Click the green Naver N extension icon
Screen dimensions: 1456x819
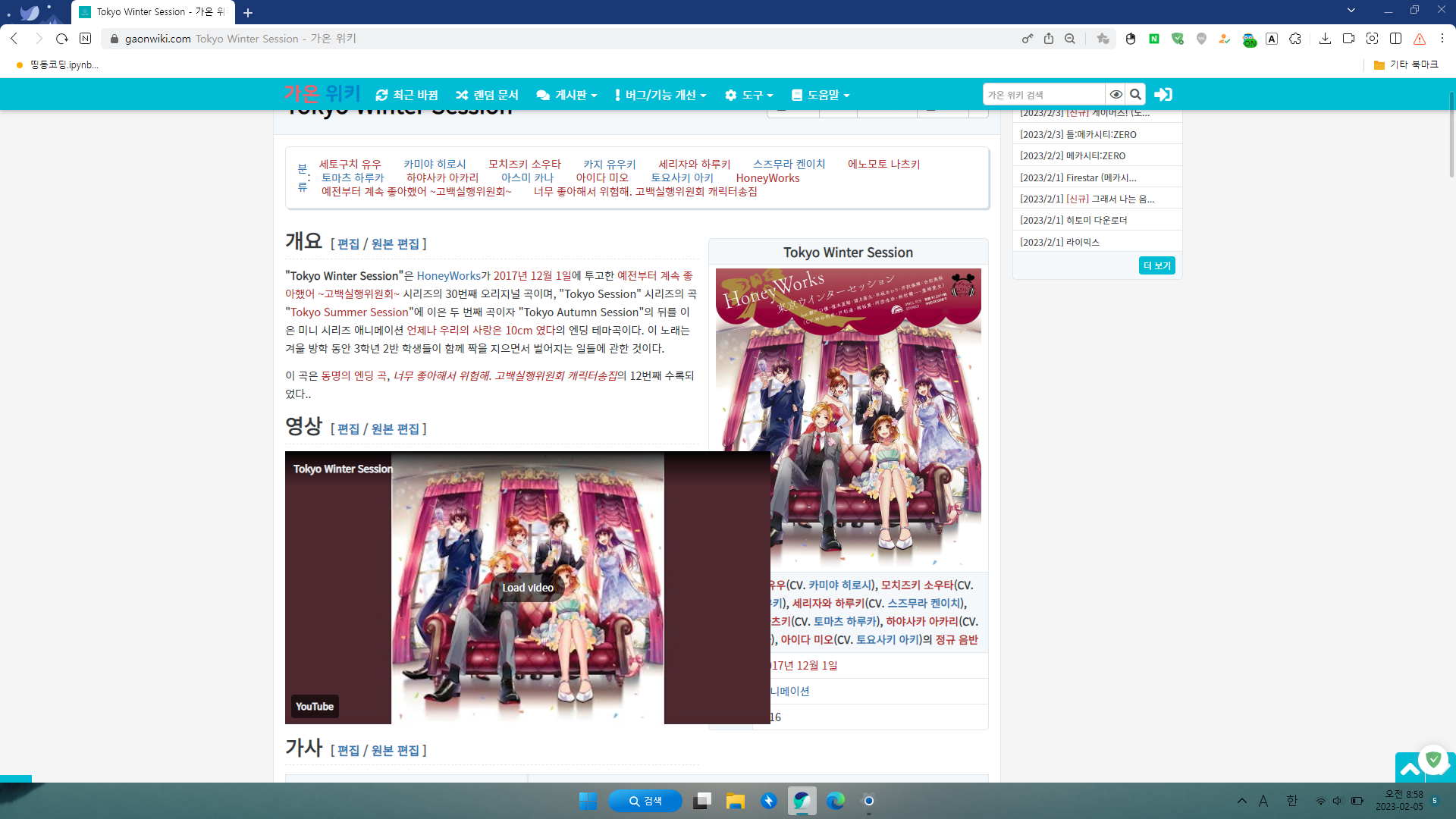click(1153, 39)
